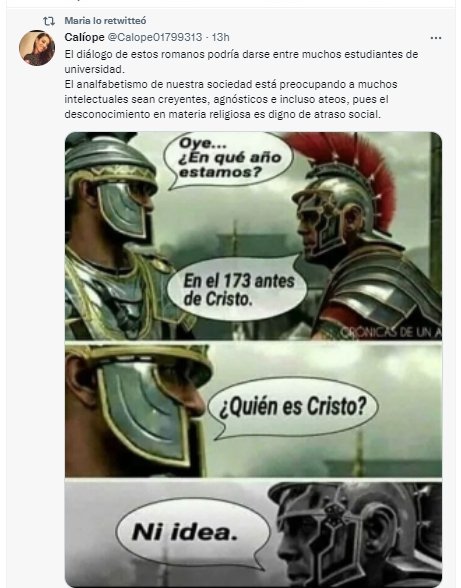
Task: Click the 'En el 173 antes de Cristo' bubble
Action: (238, 290)
